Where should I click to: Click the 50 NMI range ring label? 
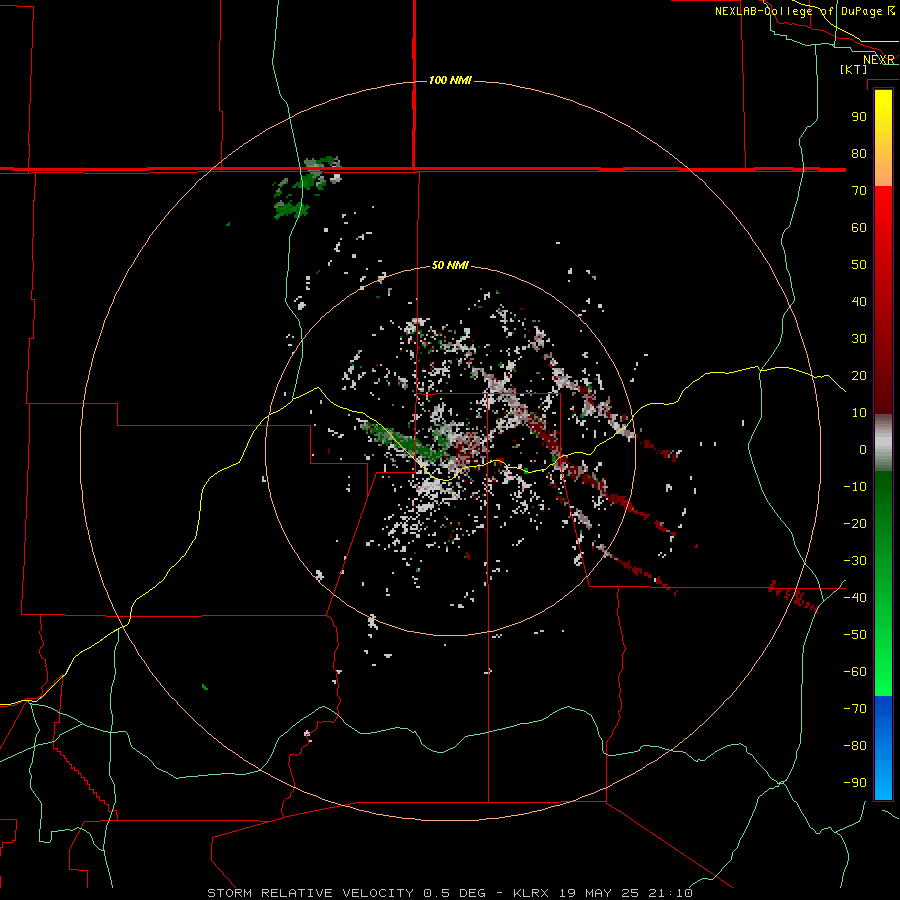click(450, 265)
